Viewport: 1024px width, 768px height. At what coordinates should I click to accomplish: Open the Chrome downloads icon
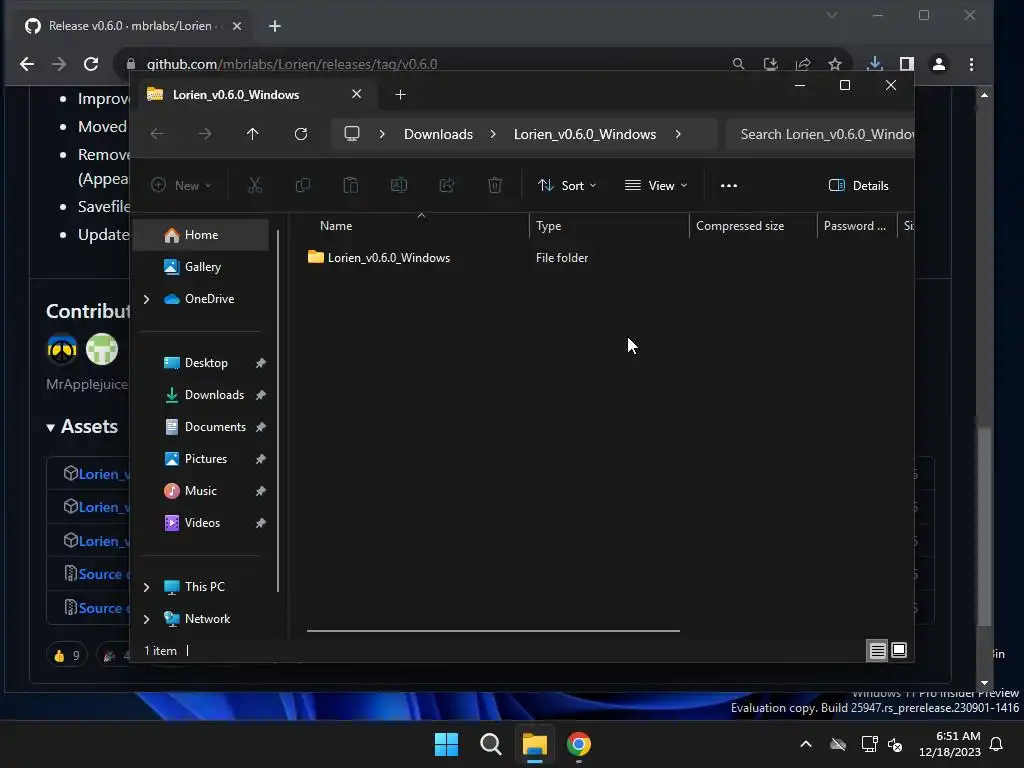pyautogui.click(x=874, y=64)
